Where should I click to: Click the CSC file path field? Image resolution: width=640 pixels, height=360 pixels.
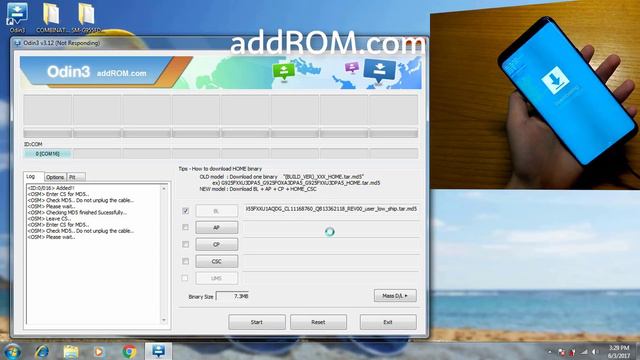[331, 262]
